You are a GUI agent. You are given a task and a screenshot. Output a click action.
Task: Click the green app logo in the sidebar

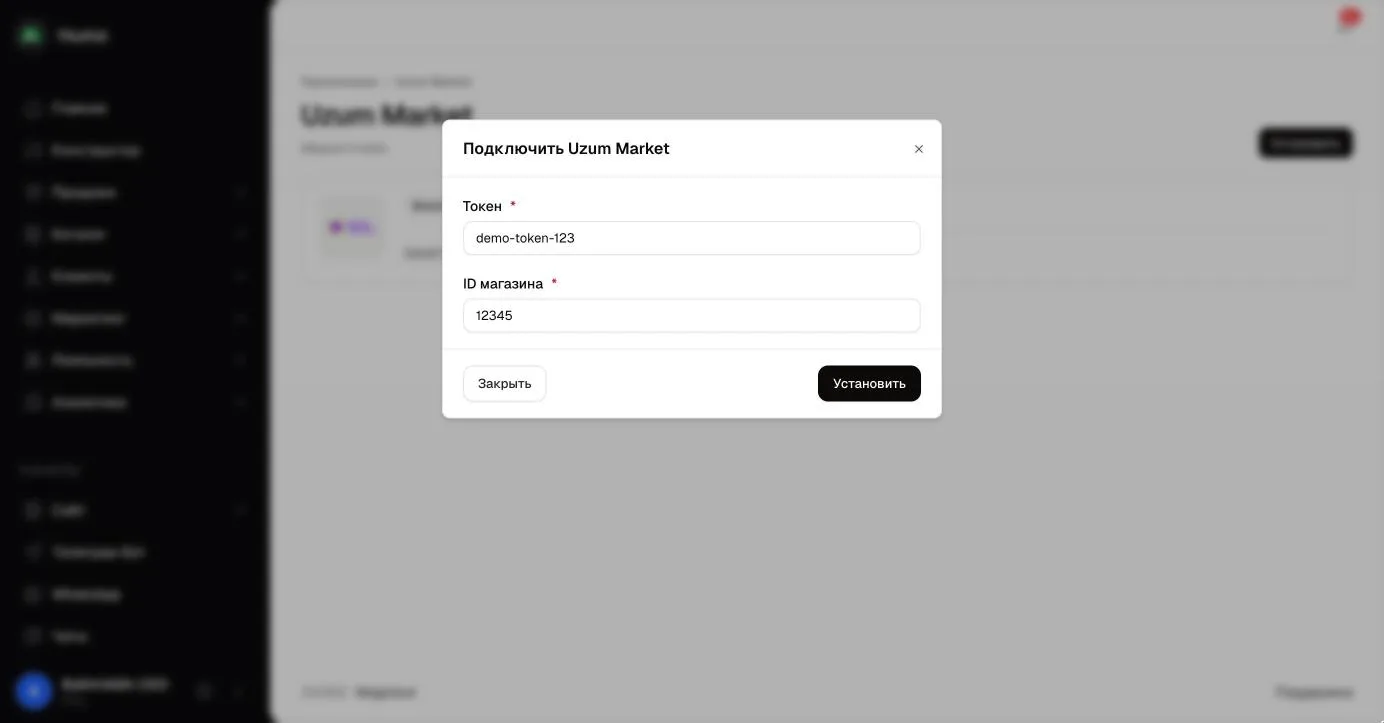tap(32, 35)
